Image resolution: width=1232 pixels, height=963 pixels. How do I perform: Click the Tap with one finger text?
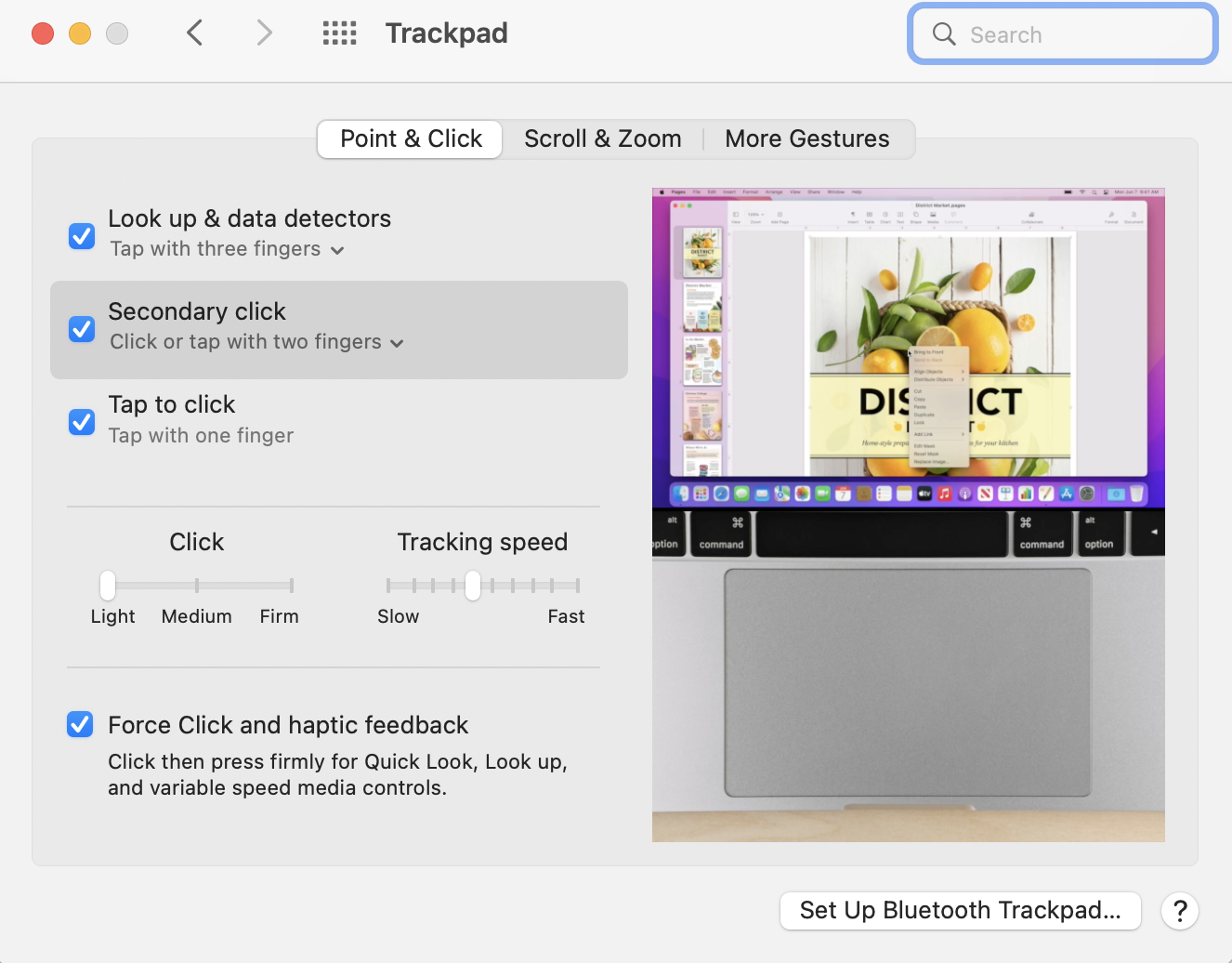[x=201, y=435]
